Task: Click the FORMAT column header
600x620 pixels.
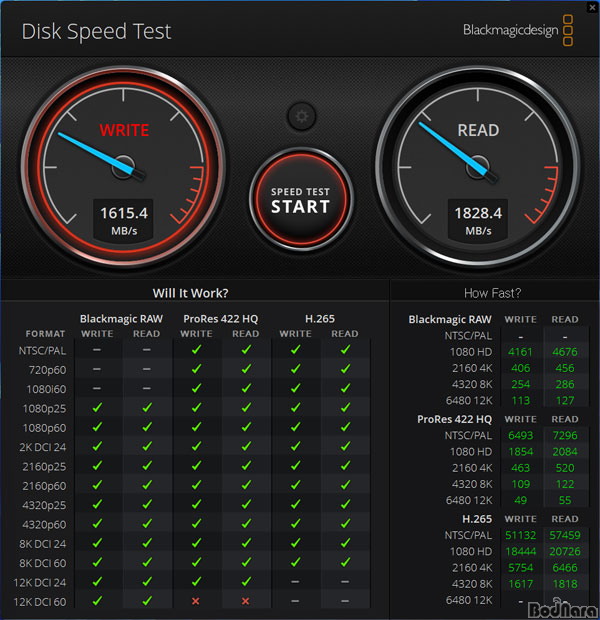Action: pyautogui.click(x=45, y=334)
